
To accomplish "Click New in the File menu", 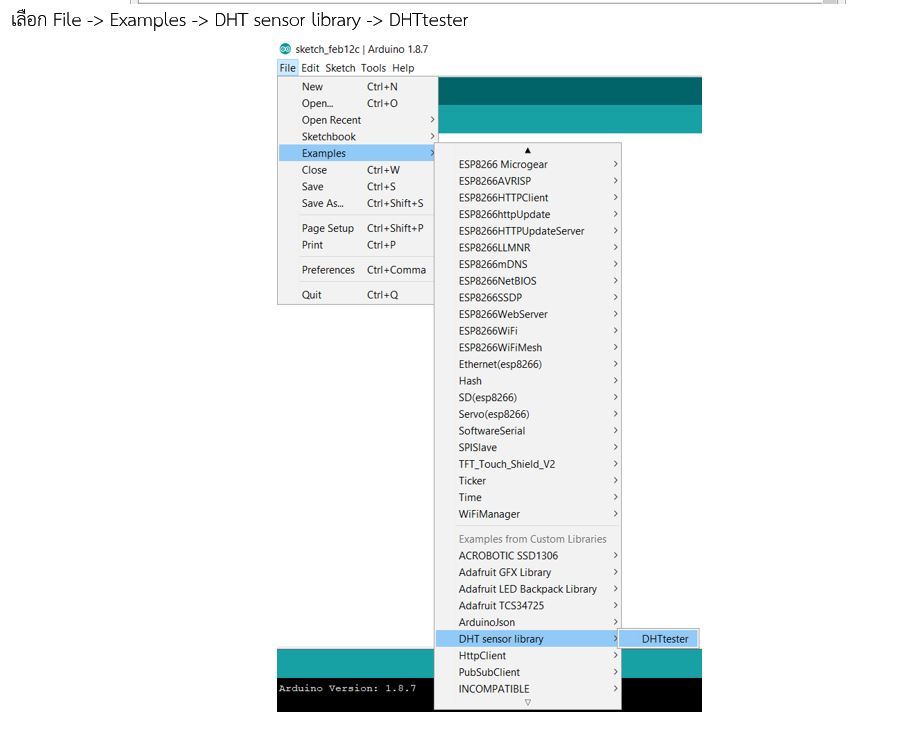I will point(312,87).
